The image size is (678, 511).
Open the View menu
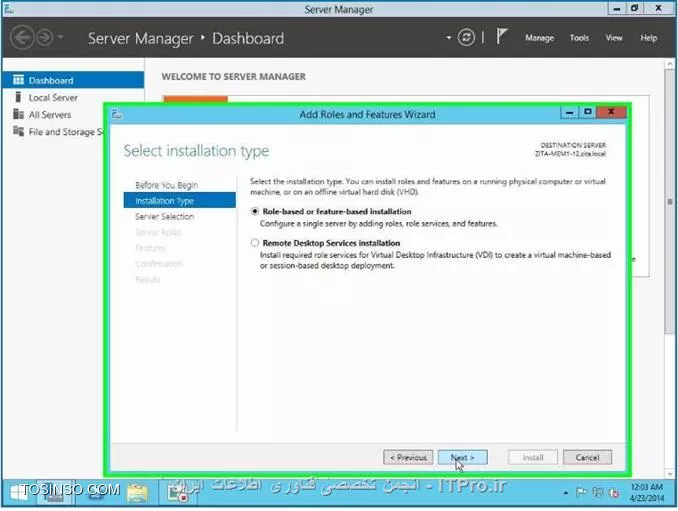pyautogui.click(x=614, y=38)
